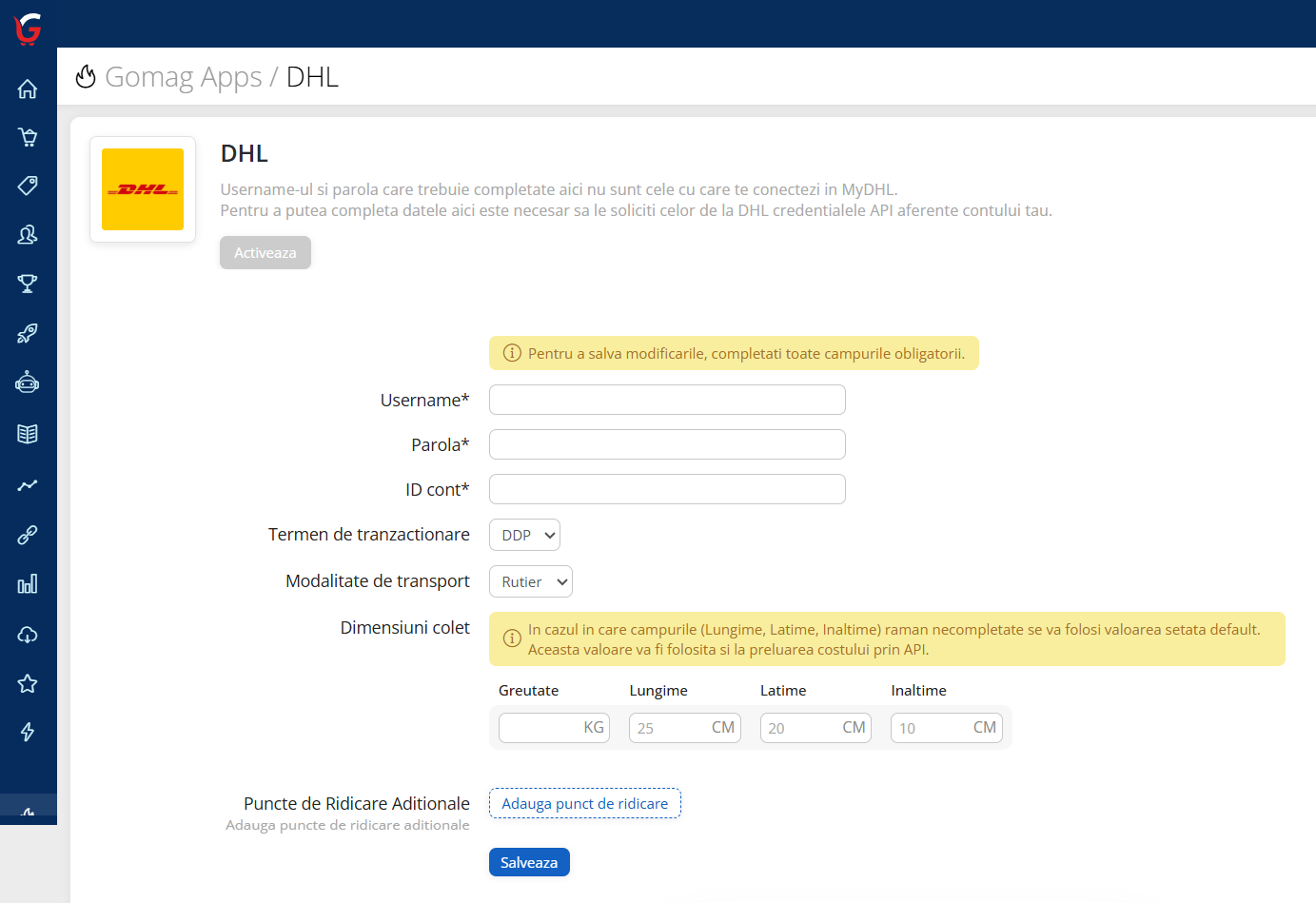Click the price tag products icon
Image resolution: width=1316 pixels, height=903 pixels.
tap(28, 186)
